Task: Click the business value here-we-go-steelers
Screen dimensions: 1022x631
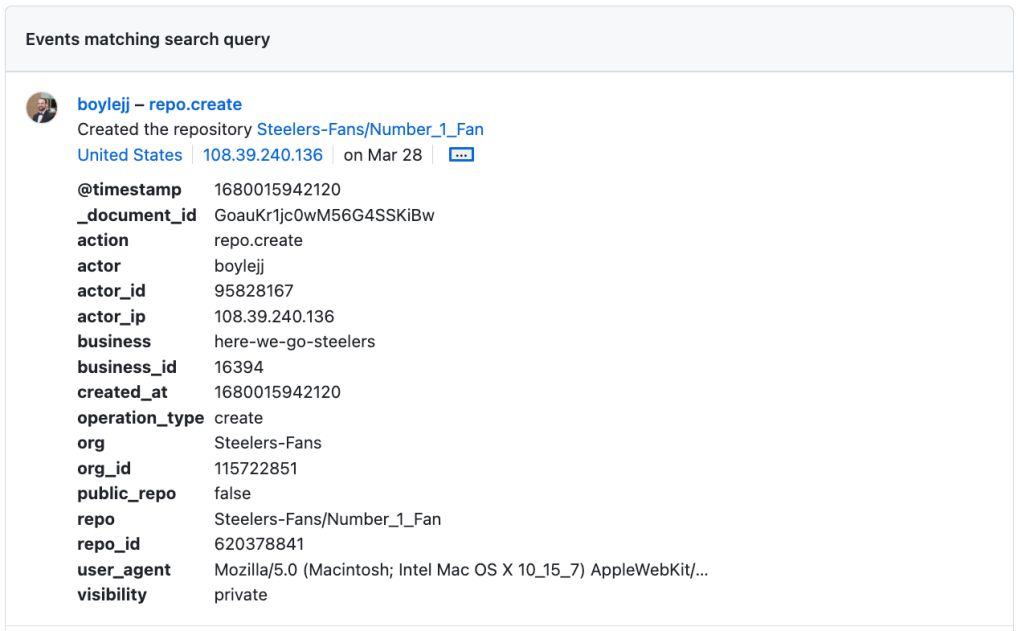Action: [292, 341]
